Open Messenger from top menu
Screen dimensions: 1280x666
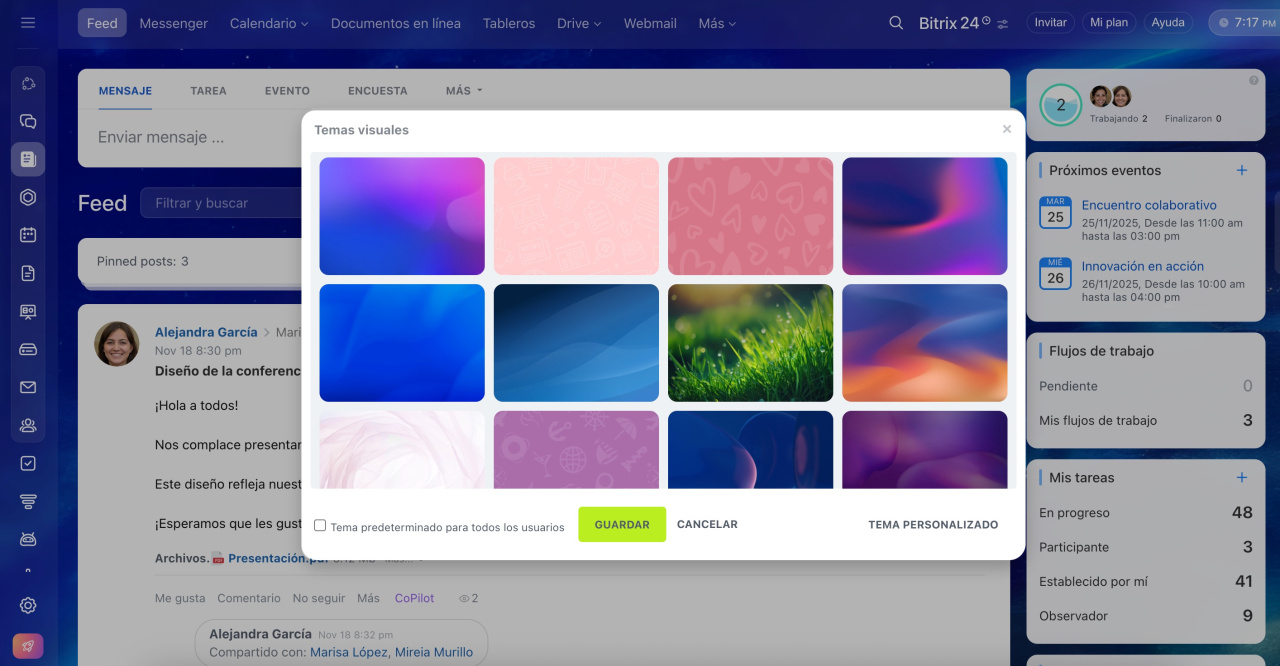click(174, 23)
